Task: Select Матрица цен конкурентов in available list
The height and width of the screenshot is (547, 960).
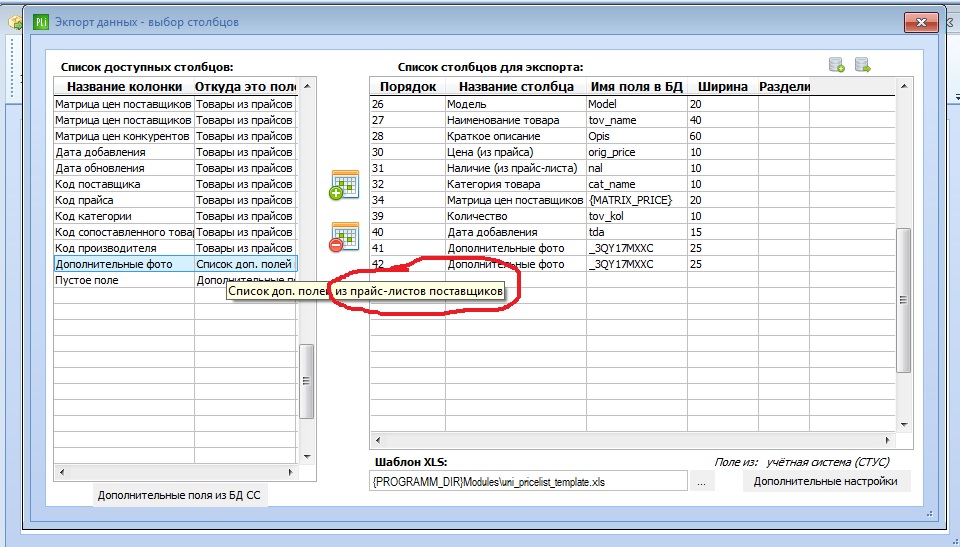Action: tap(176, 136)
